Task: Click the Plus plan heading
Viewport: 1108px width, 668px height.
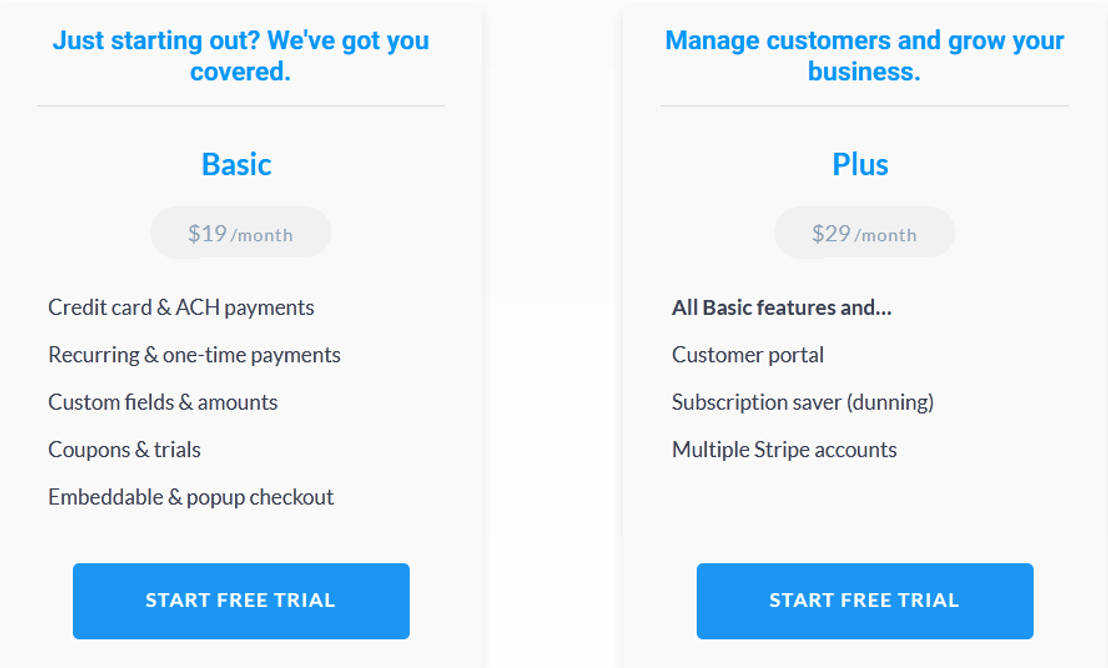Action: click(861, 164)
